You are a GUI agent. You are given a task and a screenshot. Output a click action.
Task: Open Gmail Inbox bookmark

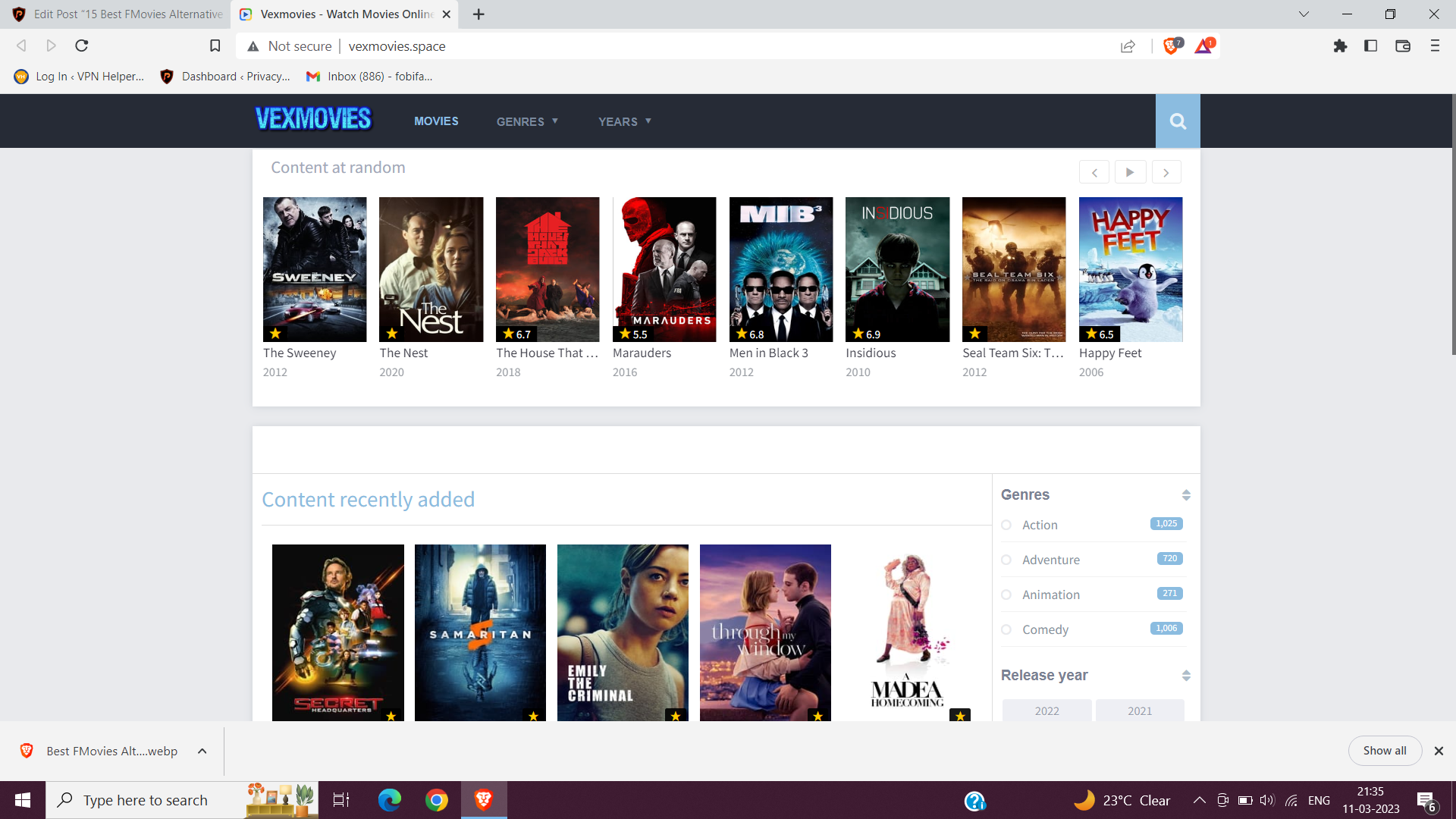tap(369, 77)
